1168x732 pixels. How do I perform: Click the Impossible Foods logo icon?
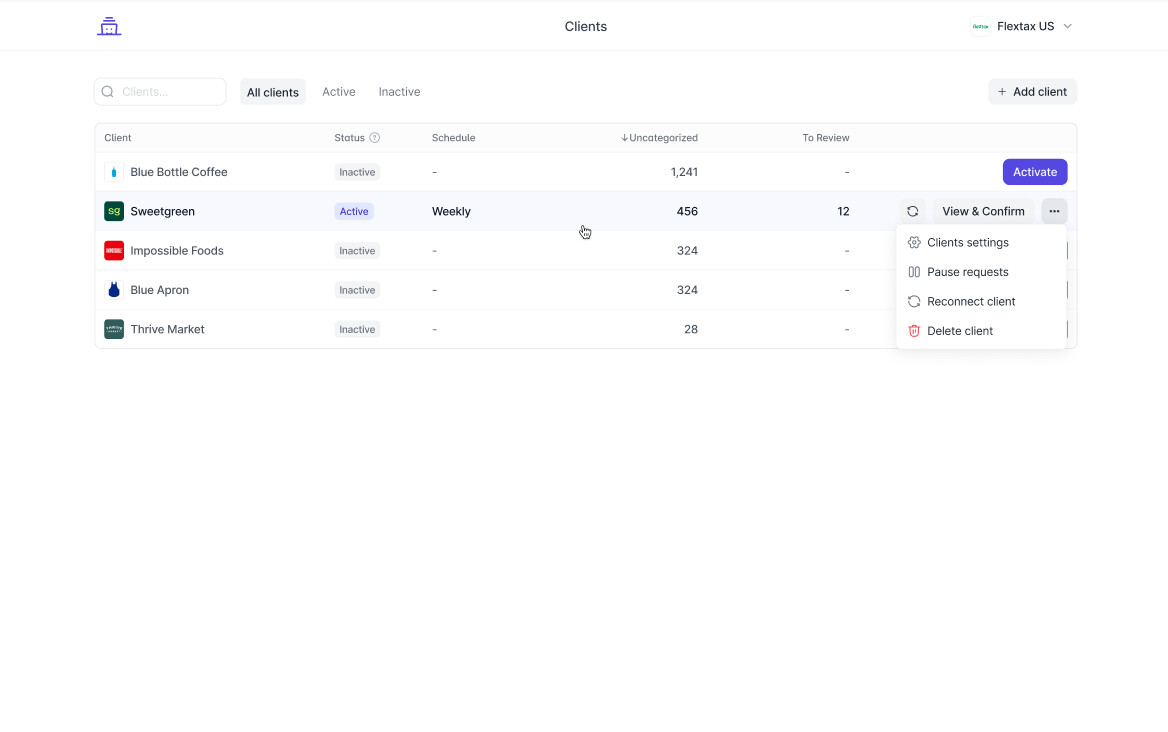[x=114, y=251]
